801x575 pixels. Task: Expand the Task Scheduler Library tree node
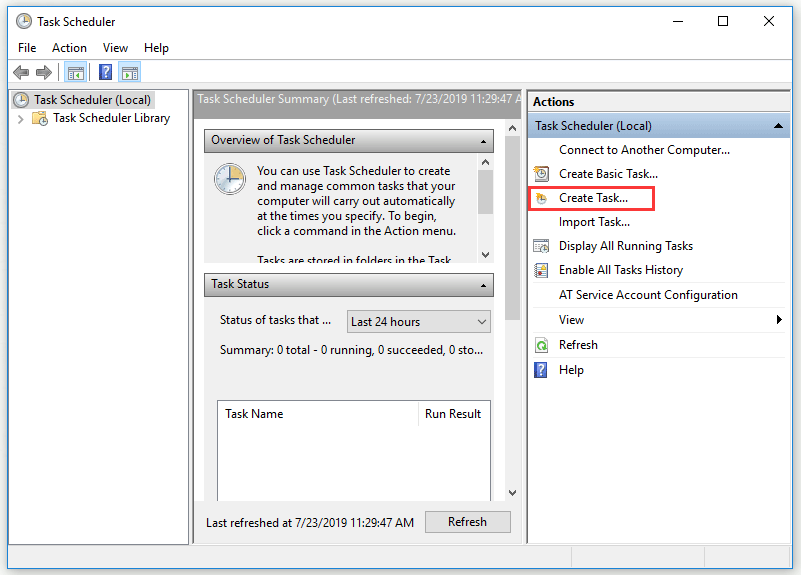pyautogui.click(x=20, y=119)
